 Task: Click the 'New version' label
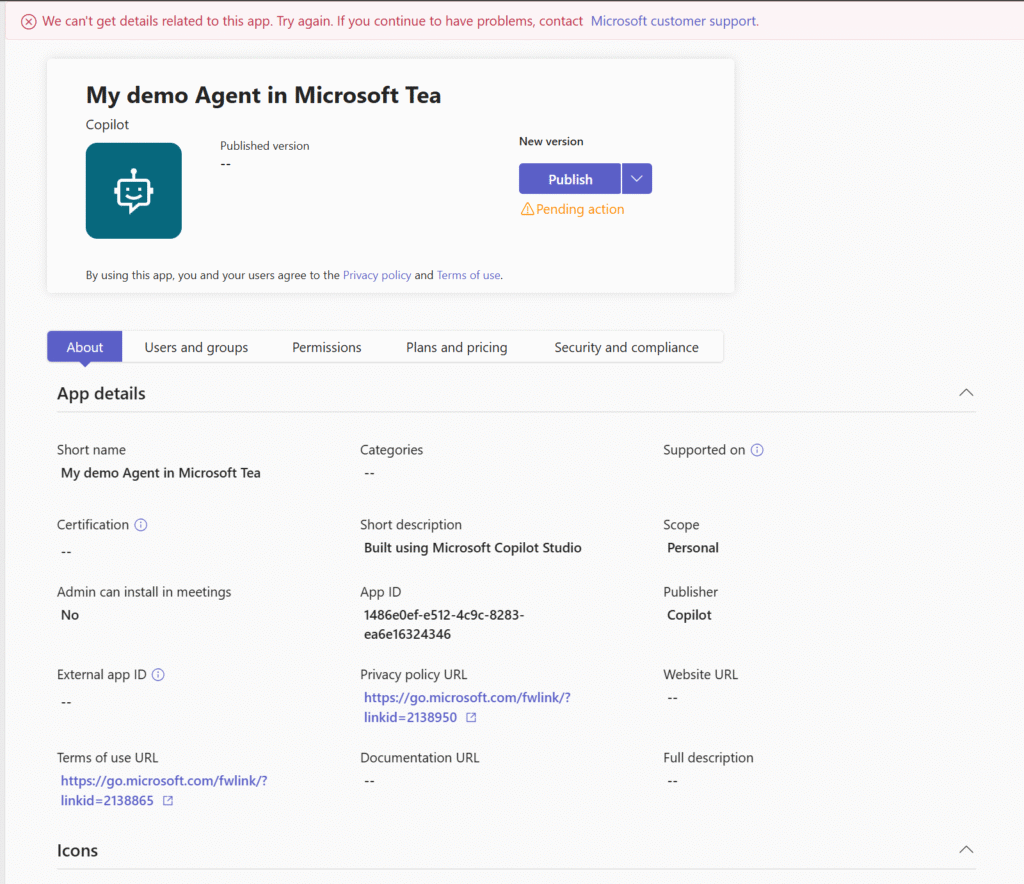point(551,141)
